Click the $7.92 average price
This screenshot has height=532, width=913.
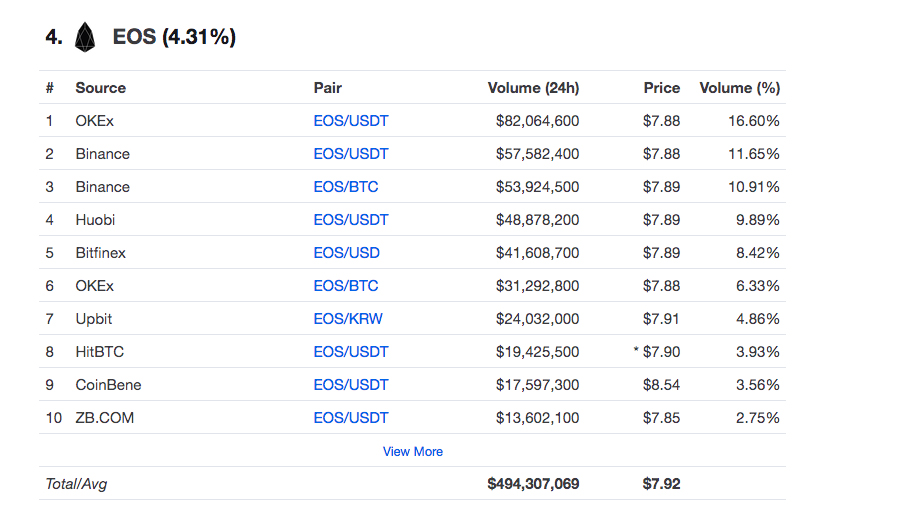(x=661, y=484)
